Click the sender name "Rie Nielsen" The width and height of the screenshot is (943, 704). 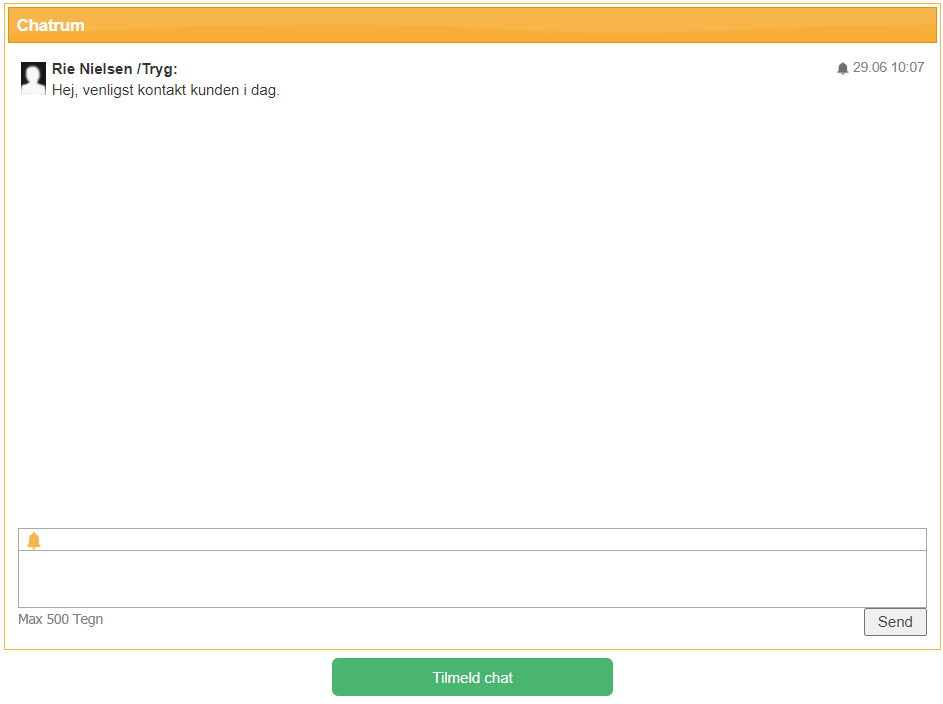(92, 69)
